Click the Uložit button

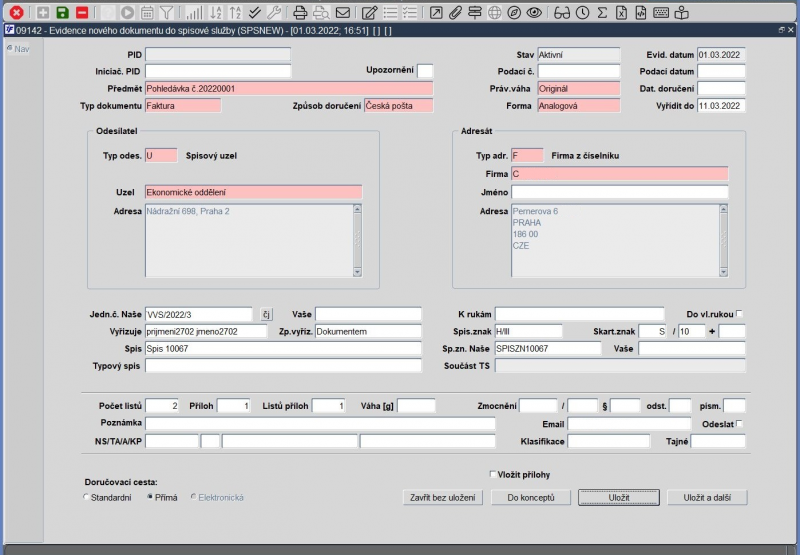click(618, 497)
